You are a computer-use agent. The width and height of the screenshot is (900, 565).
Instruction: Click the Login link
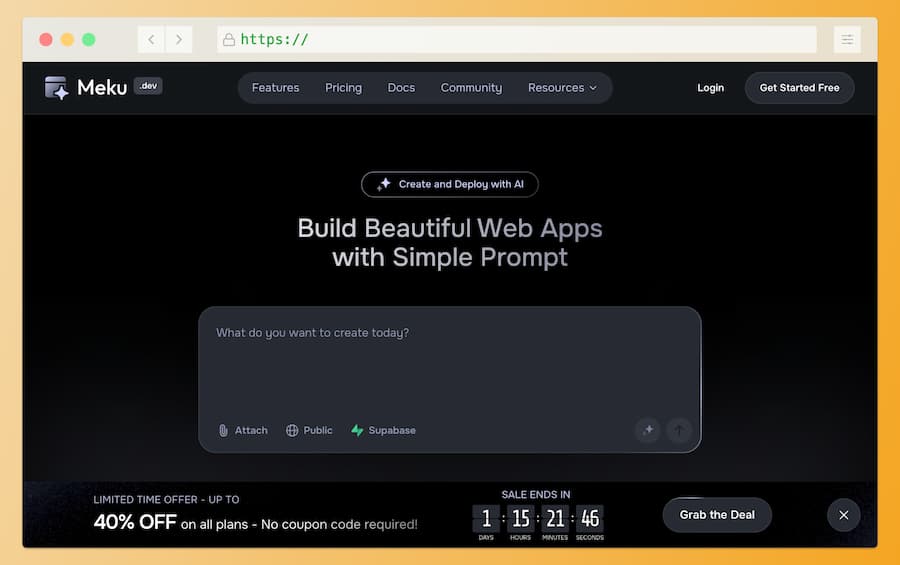pyautogui.click(x=710, y=88)
